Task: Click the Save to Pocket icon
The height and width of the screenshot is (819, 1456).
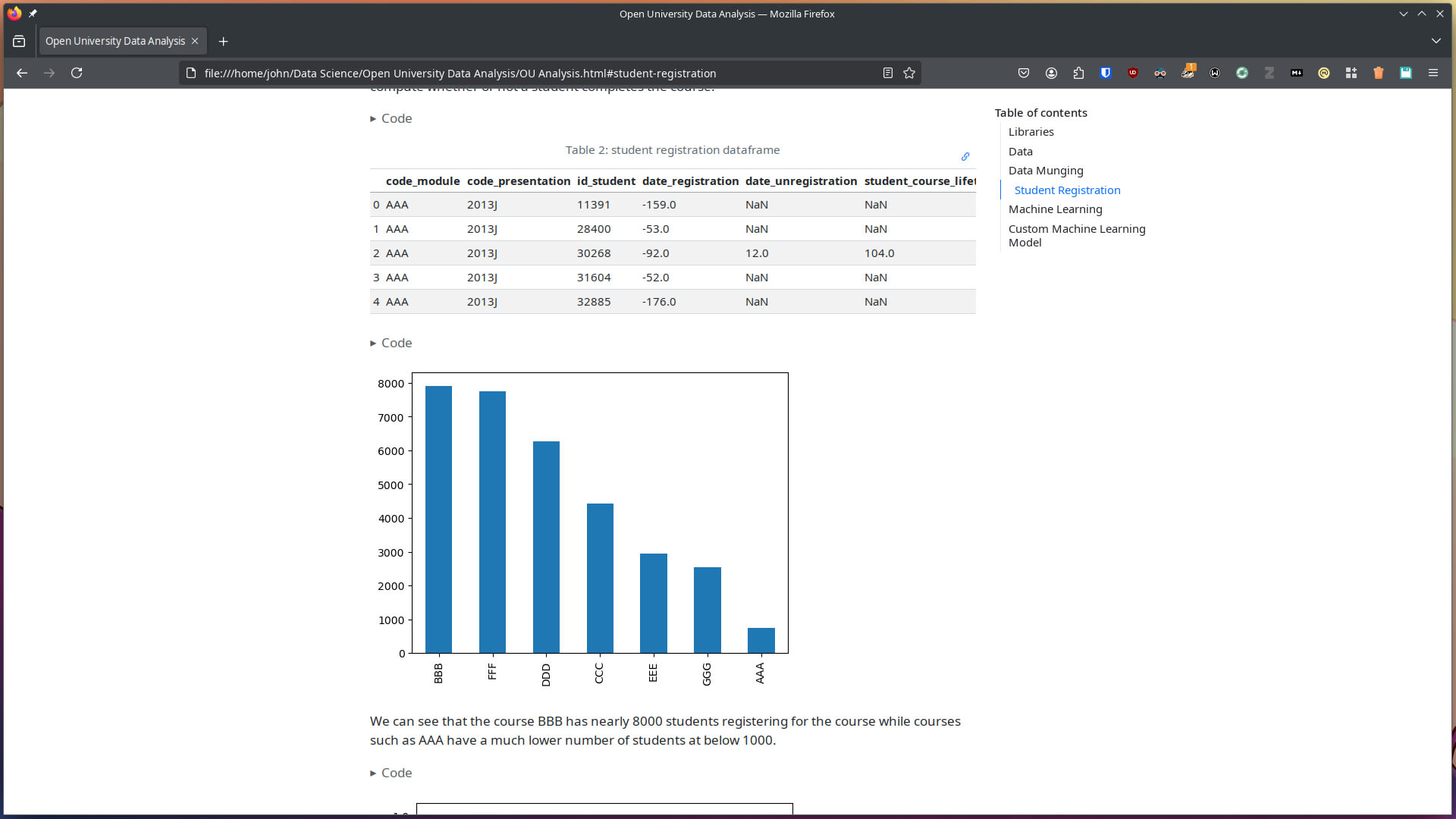Action: (x=1024, y=73)
